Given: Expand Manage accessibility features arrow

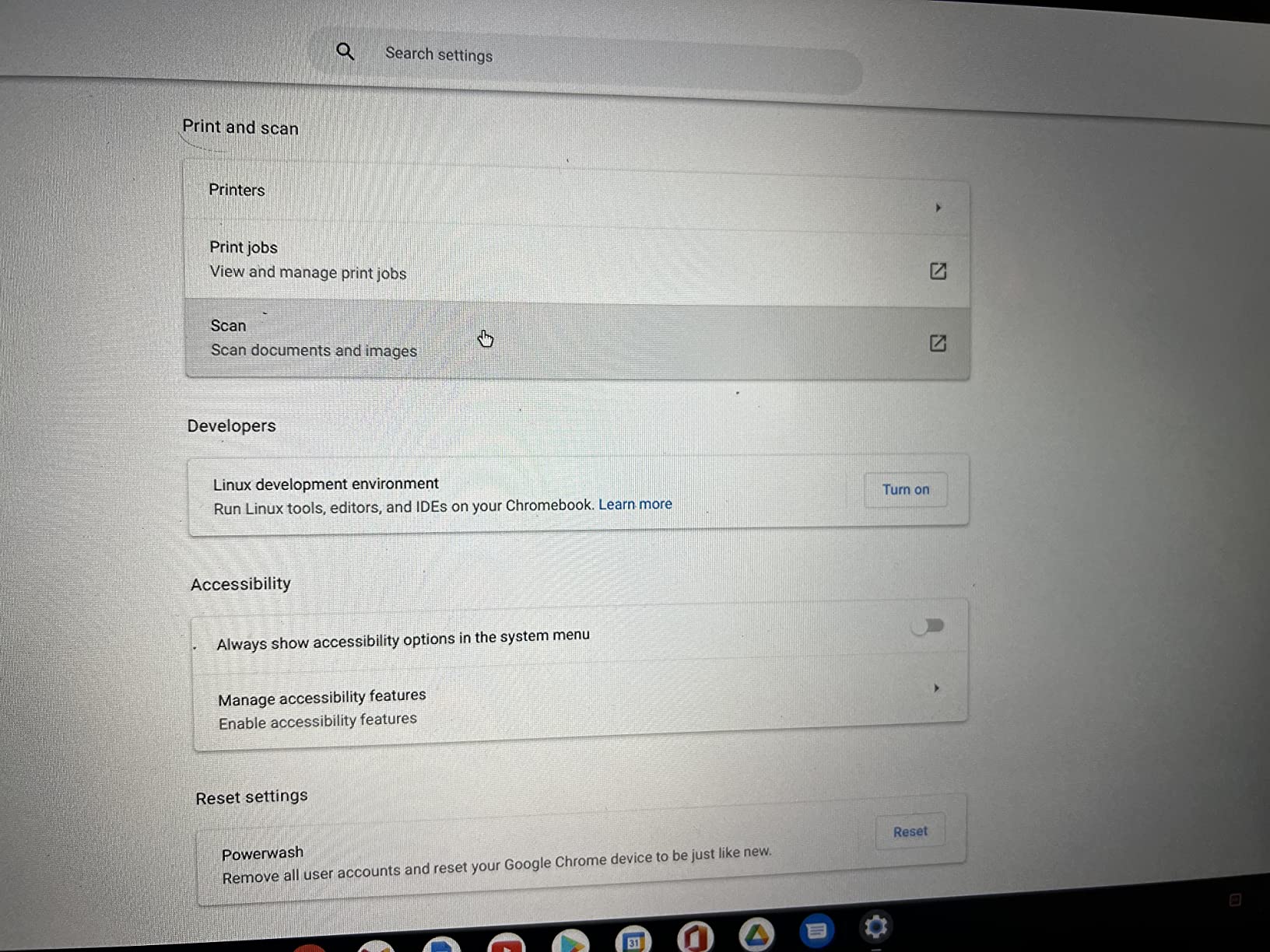Looking at the screenshot, I should (936, 688).
